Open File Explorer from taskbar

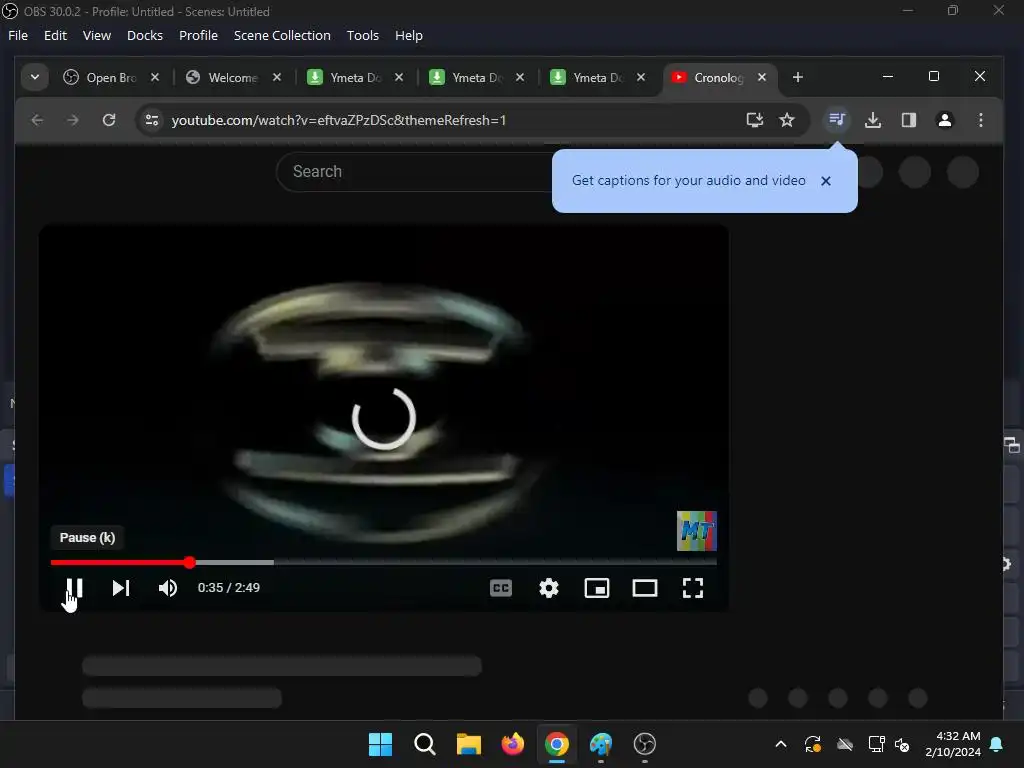[468, 744]
